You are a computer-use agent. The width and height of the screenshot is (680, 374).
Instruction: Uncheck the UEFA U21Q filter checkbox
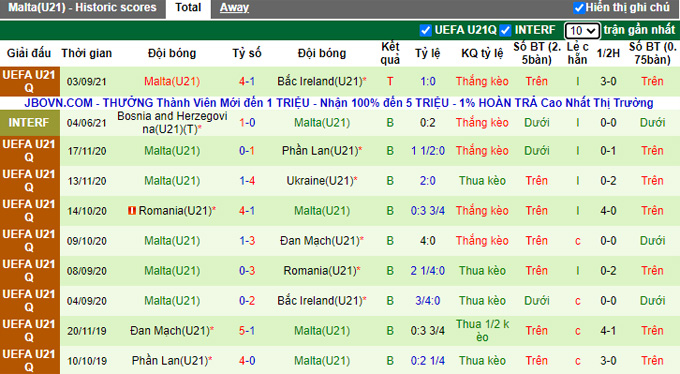pyautogui.click(x=425, y=30)
